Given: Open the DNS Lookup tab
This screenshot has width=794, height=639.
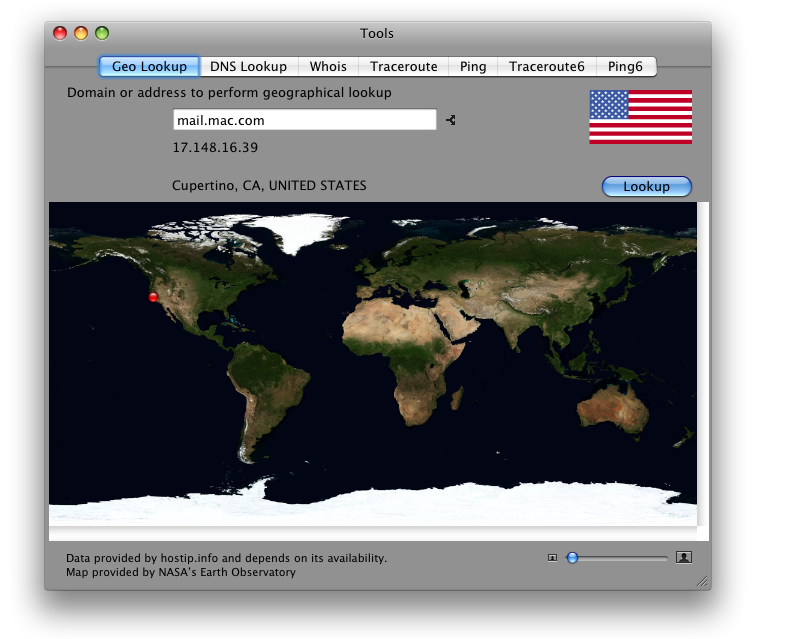Looking at the screenshot, I should 249,66.
